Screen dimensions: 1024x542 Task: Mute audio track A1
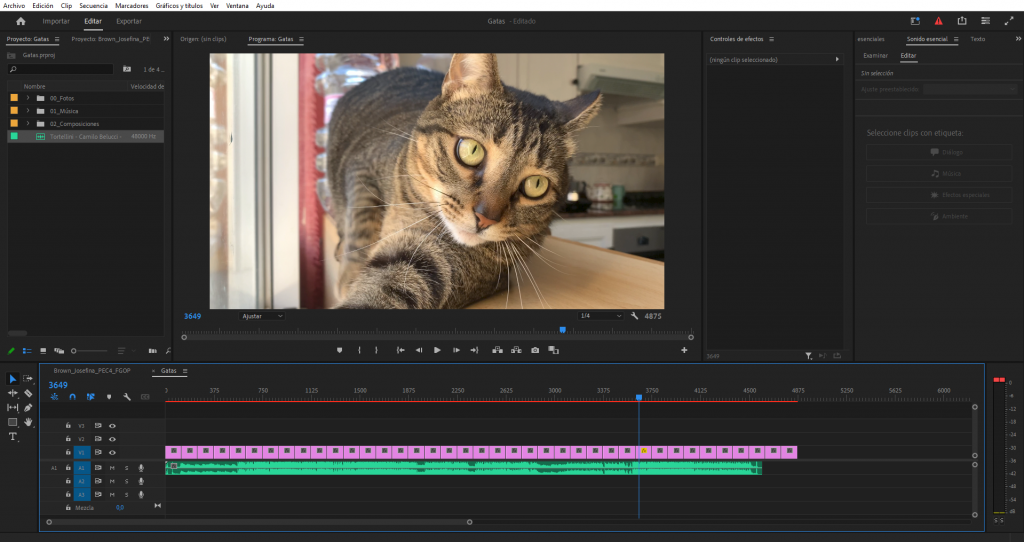tap(113, 468)
